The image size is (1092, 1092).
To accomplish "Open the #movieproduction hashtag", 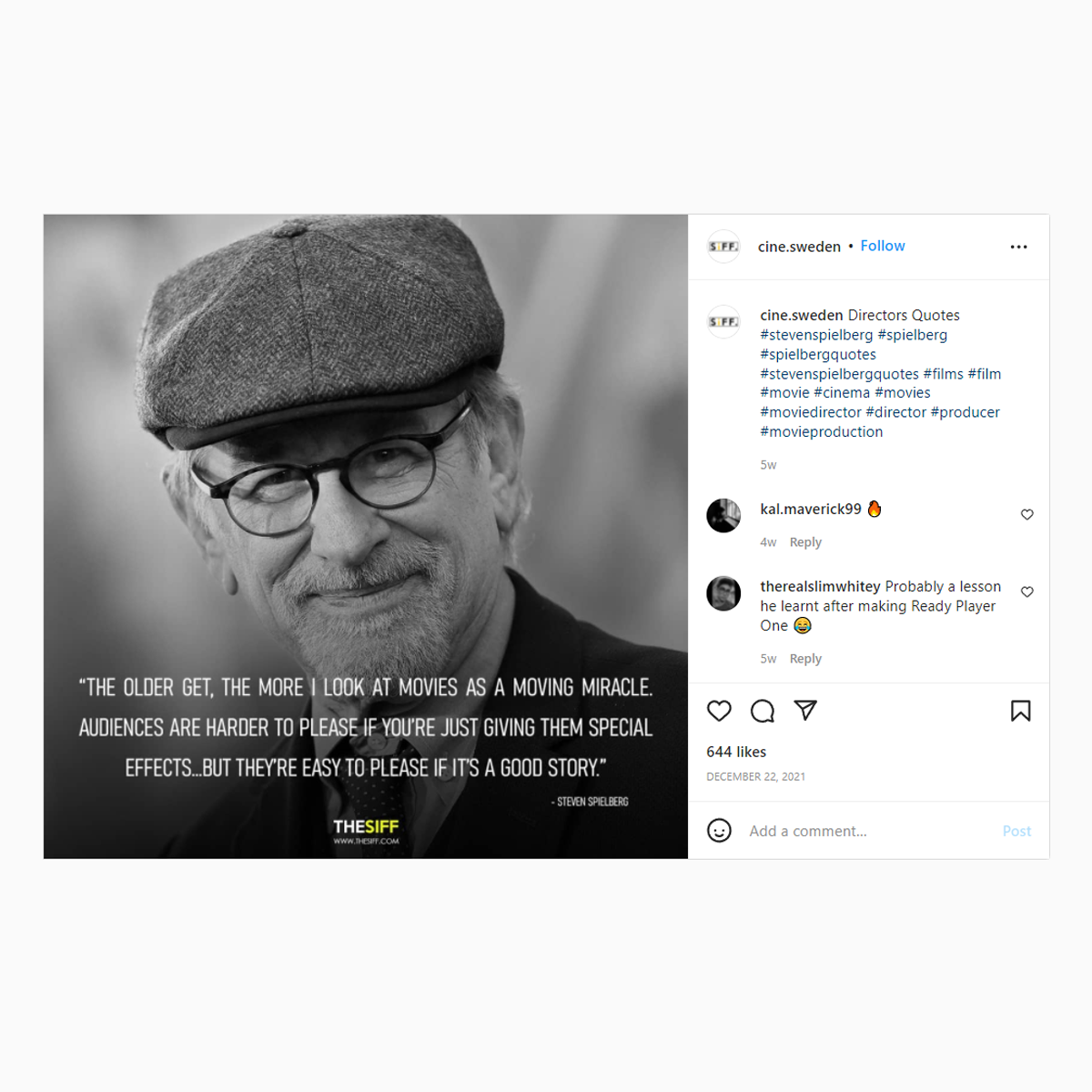I will [822, 431].
